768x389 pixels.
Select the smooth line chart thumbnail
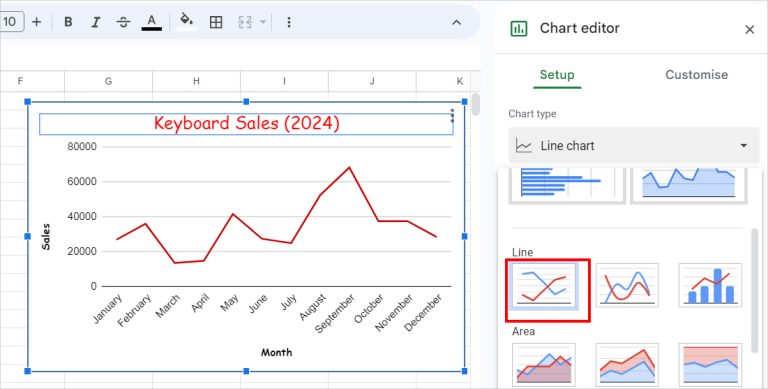click(x=627, y=285)
